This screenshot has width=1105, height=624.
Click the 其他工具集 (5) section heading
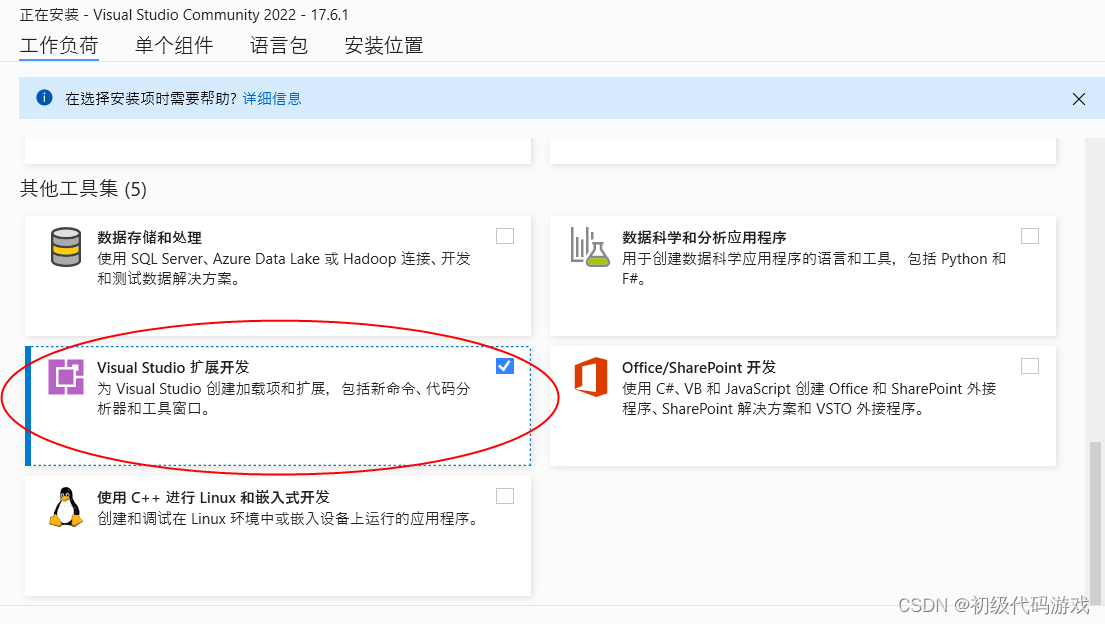[x=83, y=189]
